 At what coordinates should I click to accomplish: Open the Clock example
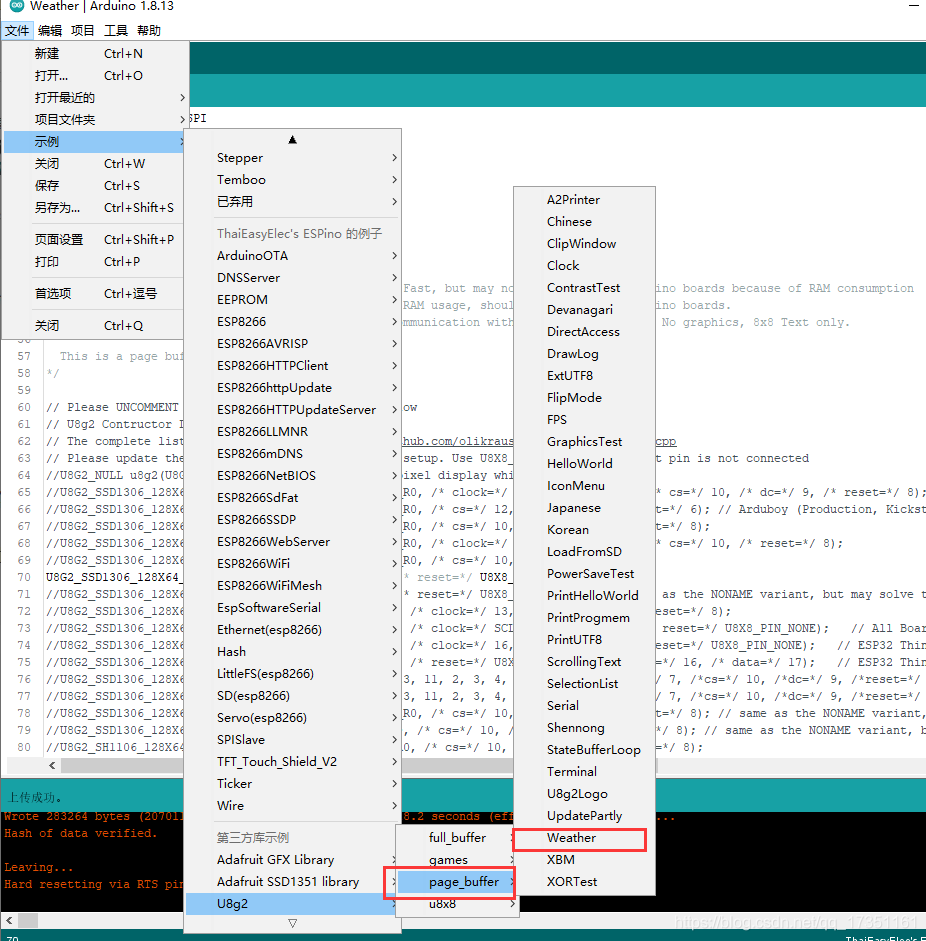[584, 265]
